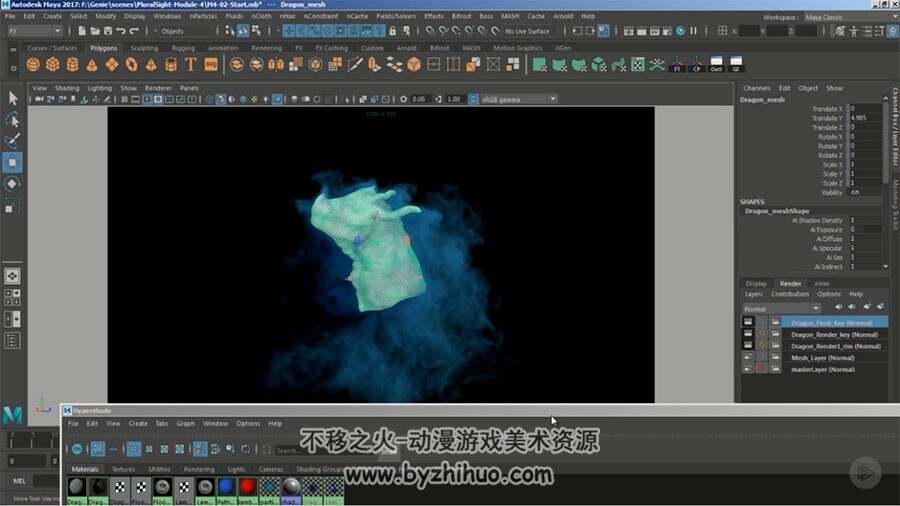Click the Translate Y value field
The width and height of the screenshot is (900, 506).
click(865, 118)
